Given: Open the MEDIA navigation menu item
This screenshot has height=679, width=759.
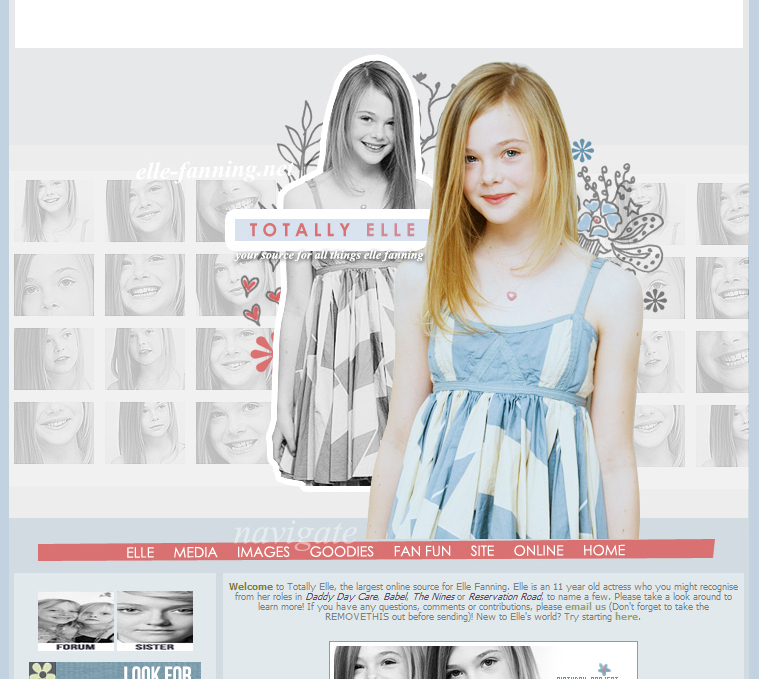Looking at the screenshot, I should point(195,552).
